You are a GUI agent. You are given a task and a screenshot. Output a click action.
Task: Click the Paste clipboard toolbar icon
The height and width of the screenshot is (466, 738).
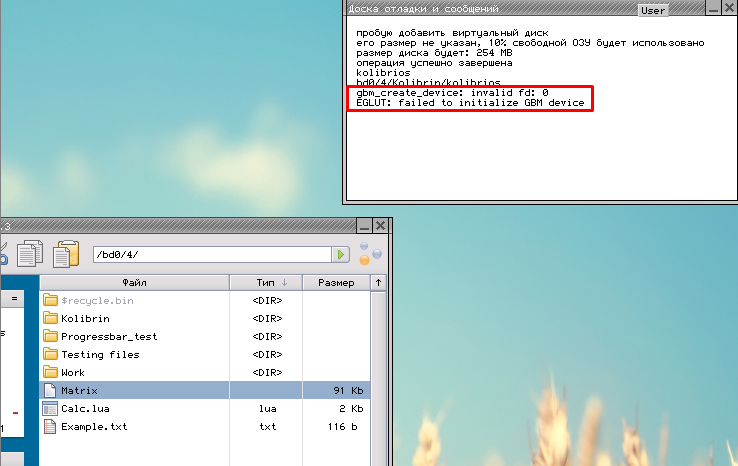click(67, 254)
